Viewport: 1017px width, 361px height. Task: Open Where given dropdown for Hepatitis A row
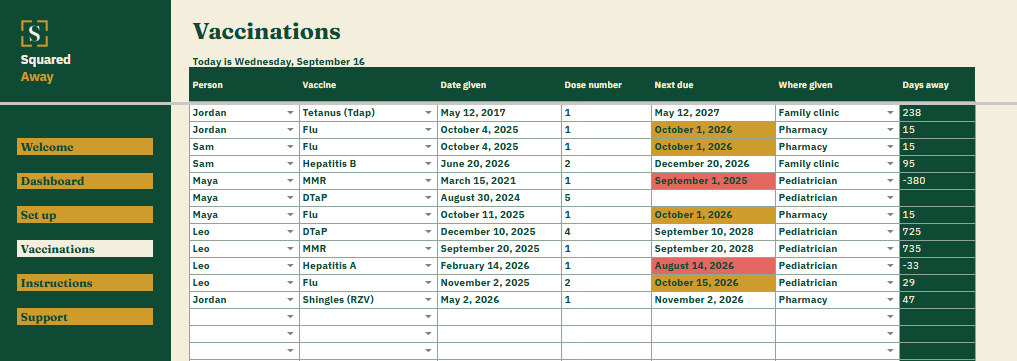[x=891, y=266]
